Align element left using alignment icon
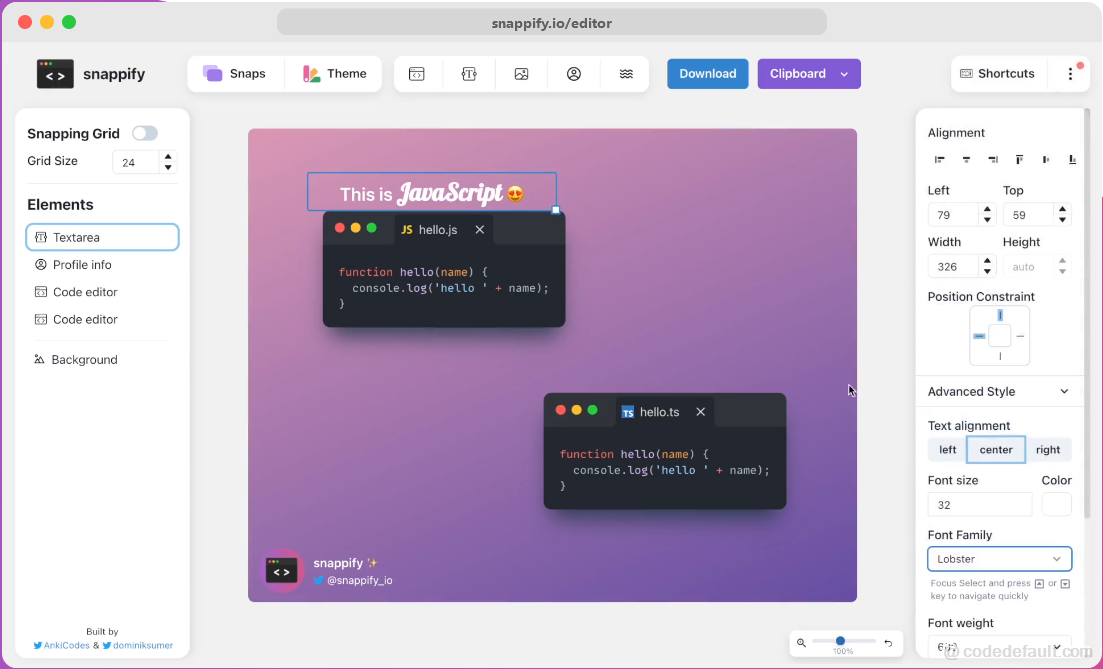The image size is (1103, 669). click(940, 159)
